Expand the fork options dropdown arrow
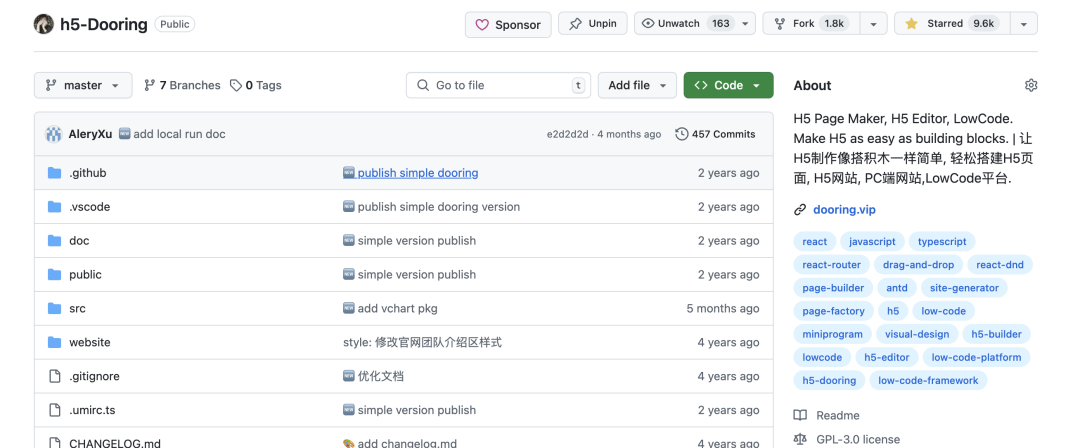This screenshot has width=1080, height=448. point(873,23)
